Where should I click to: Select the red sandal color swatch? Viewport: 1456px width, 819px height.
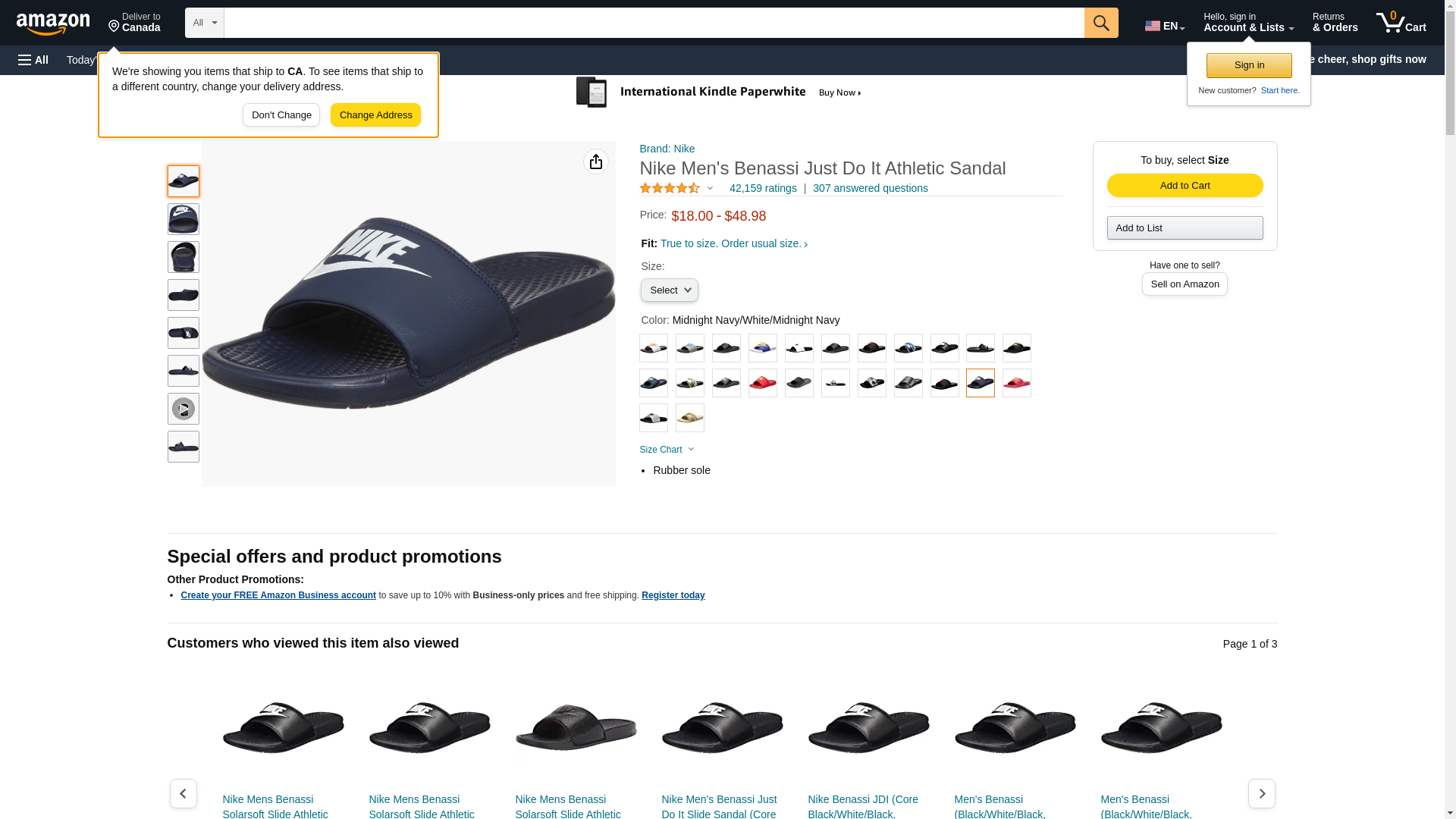[x=762, y=383]
